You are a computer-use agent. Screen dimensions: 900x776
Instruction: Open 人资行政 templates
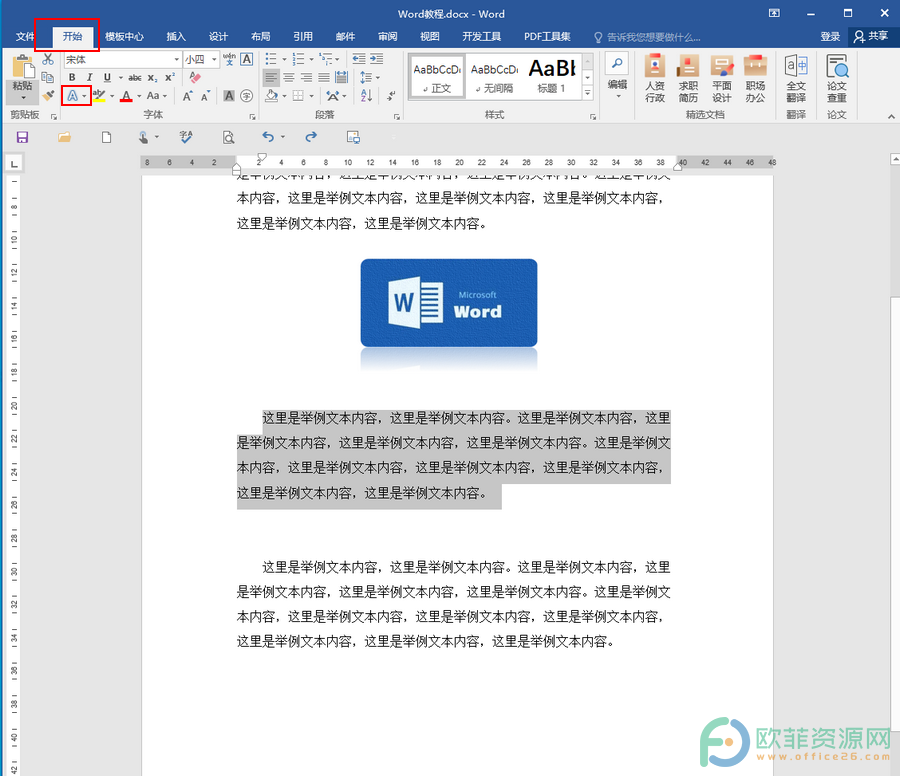click(654, 77)
